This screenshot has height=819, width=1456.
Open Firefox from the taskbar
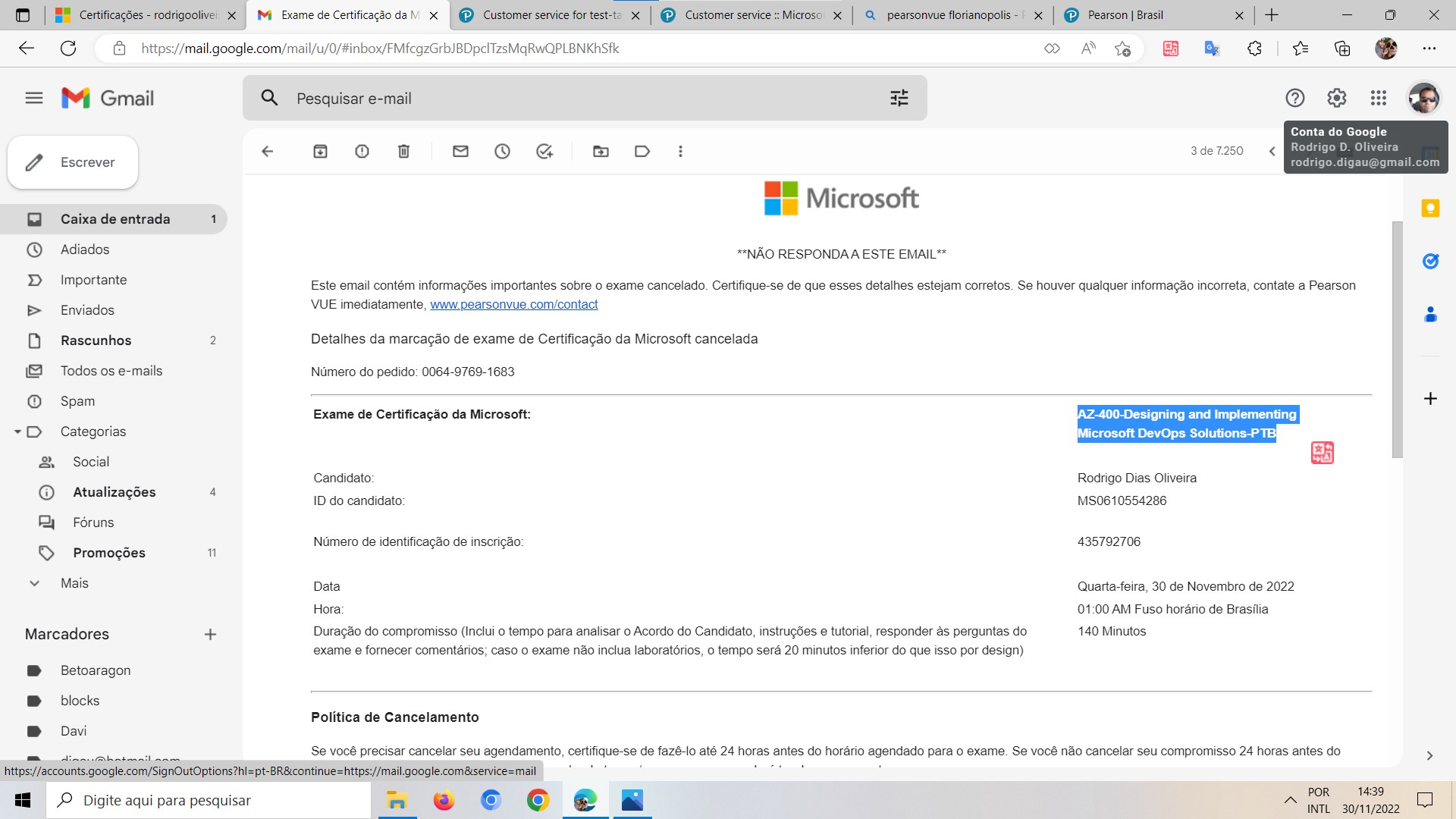(x=444, y=800)
